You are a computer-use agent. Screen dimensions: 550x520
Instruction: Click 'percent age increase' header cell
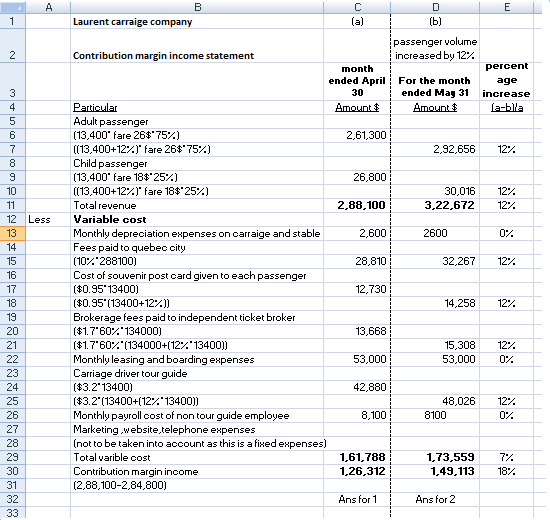507,82
